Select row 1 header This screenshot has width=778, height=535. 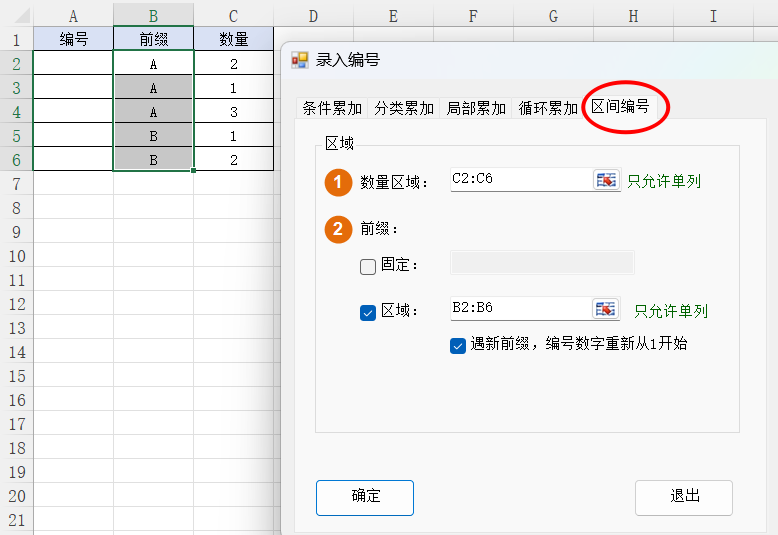(16, 39)
